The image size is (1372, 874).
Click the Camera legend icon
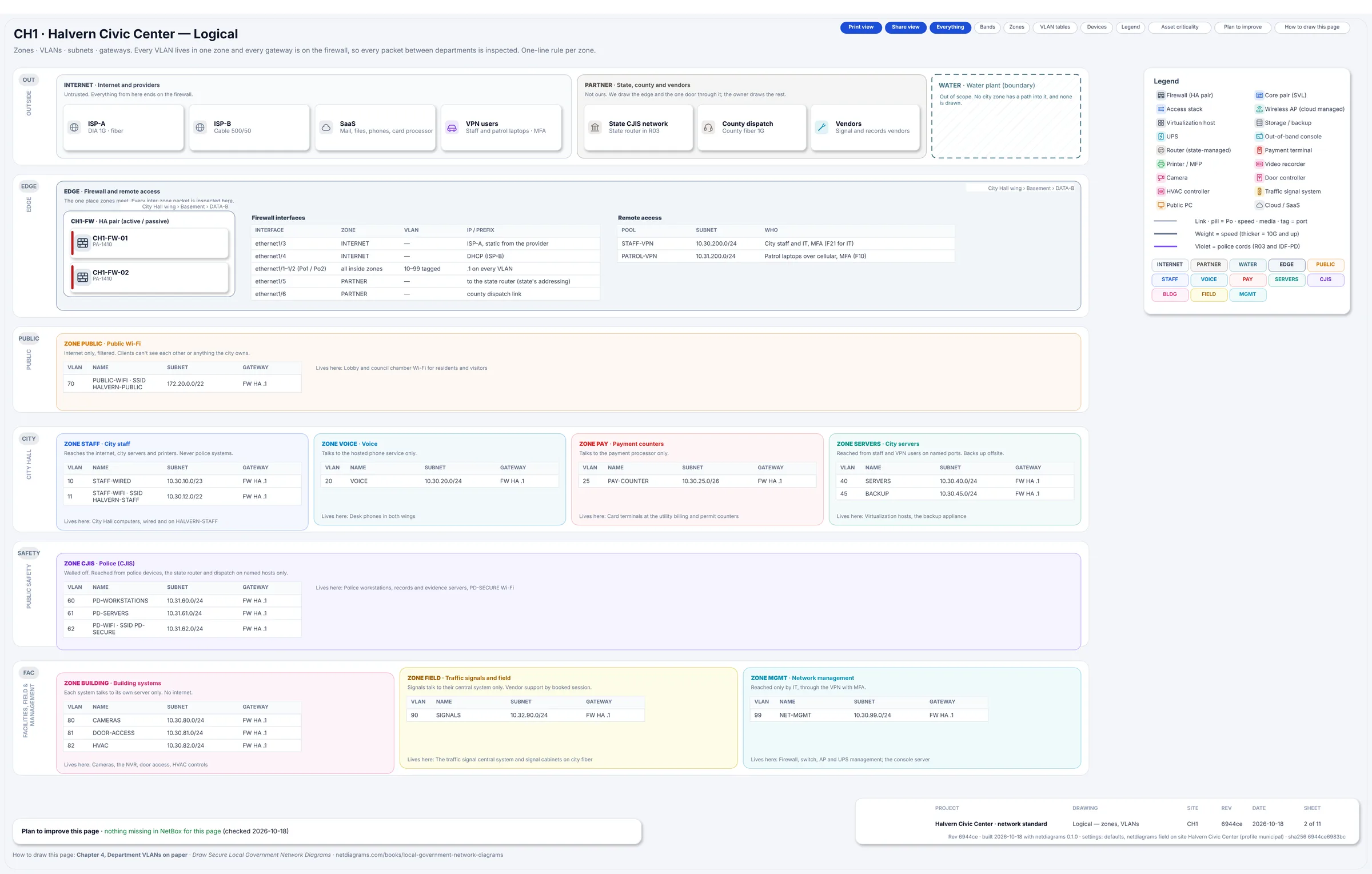1161,178
